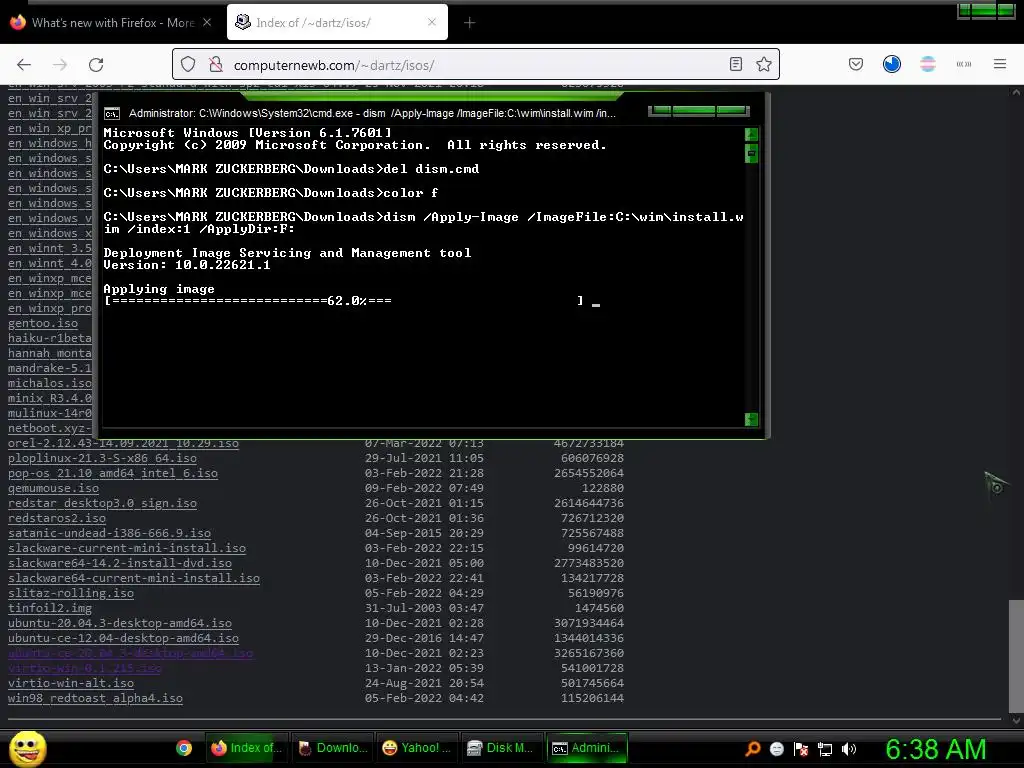This screenshot has width=1024, height=768.
Task: Click the visited virtio-win-0.1.215.iso link
Action: [x=85, y=669]
